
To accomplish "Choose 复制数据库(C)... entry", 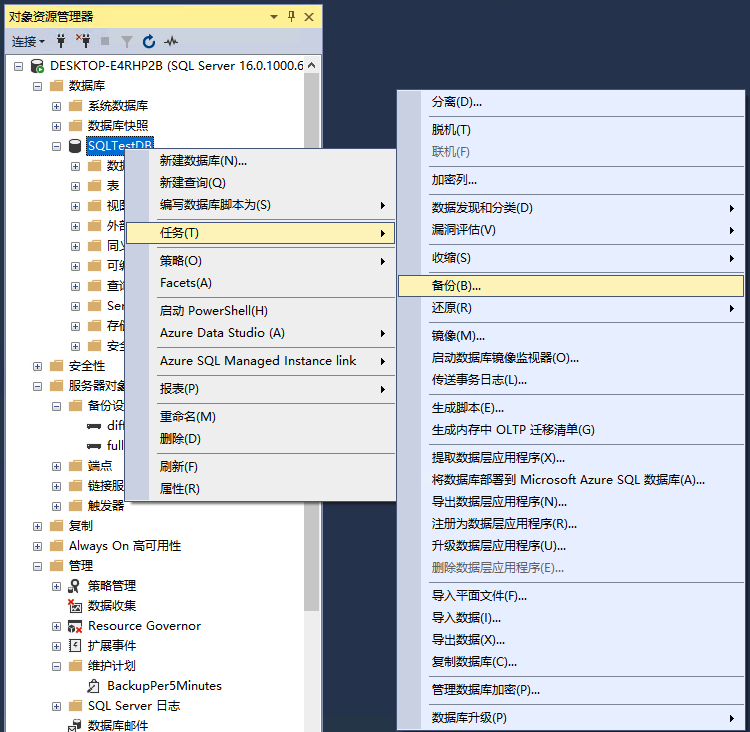I will (x=571, y=662).
